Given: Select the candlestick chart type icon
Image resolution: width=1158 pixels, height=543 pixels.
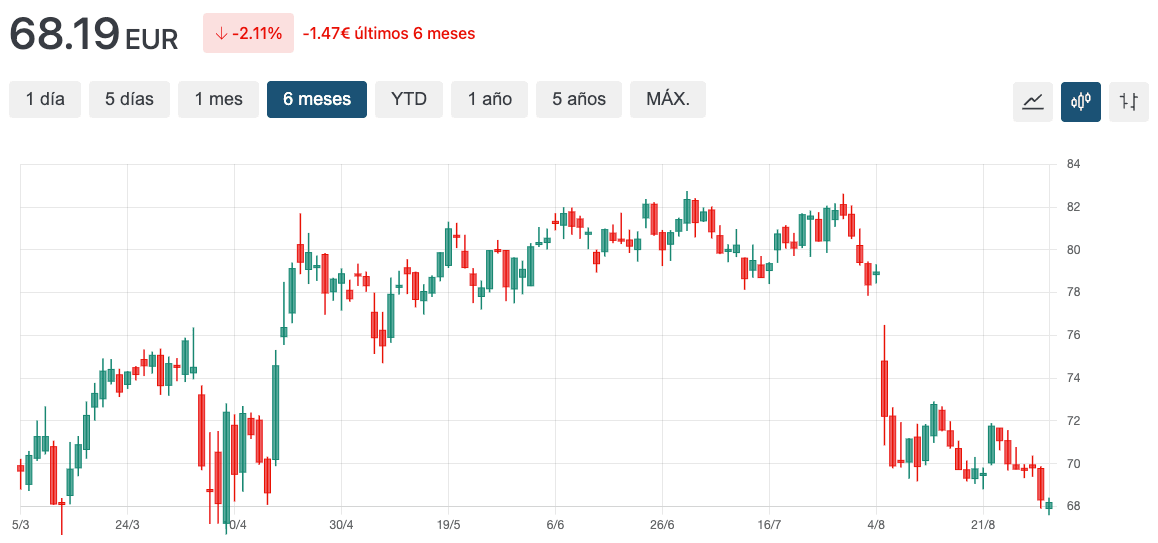Looking at the screenshot, I should (1080, 101).
